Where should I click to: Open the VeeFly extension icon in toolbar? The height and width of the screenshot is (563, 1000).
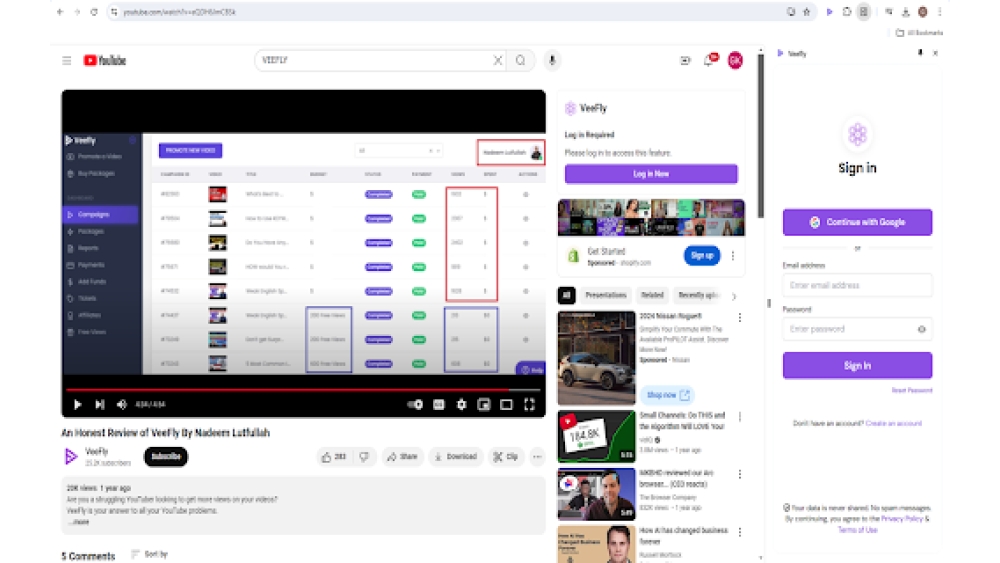tap(829, 11)
